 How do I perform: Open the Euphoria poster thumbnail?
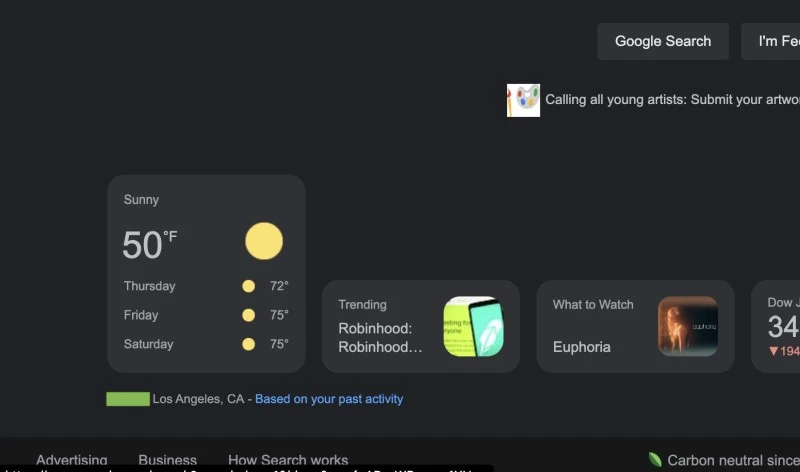[688, 326]
